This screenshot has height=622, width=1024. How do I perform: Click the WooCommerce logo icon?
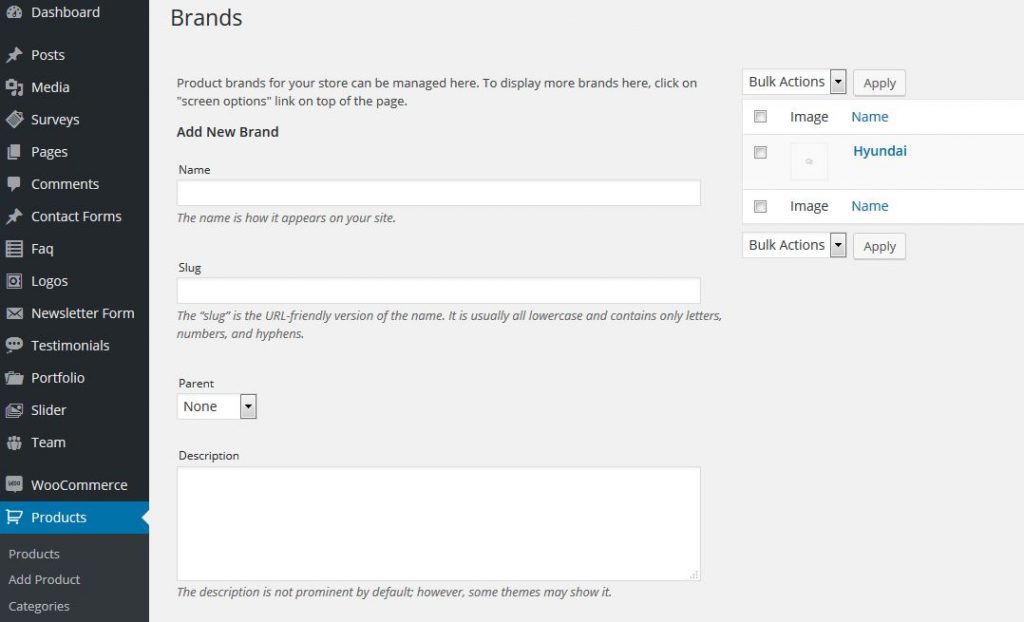click(x=14, y=485)
